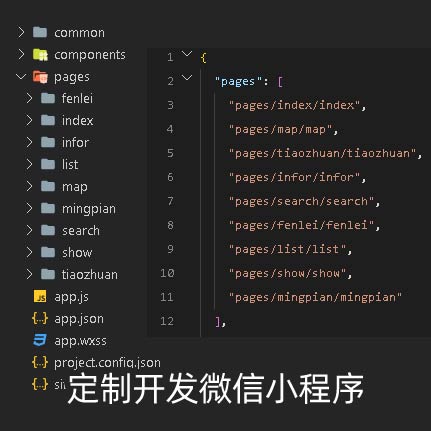Click line number 10 in the gutter
This screenshot has width=431, height=431.
point(167,273)
